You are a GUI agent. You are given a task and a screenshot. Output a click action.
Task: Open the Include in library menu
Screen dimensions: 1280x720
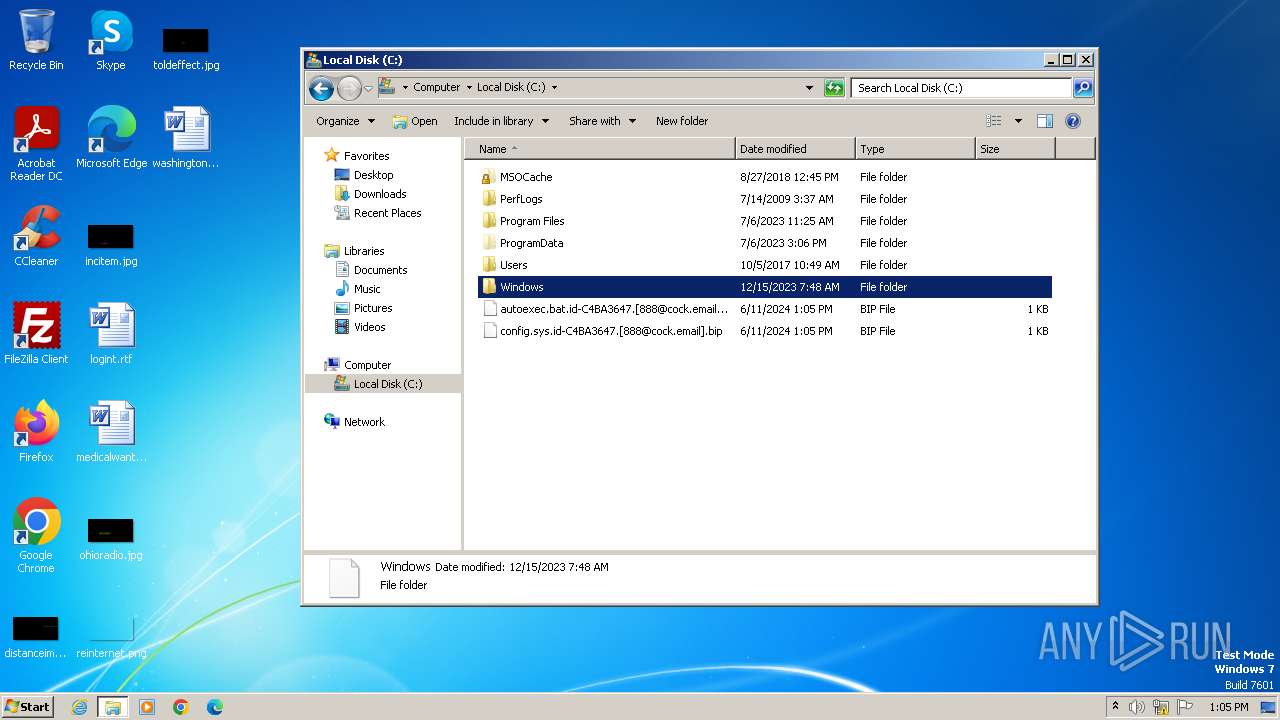[x=502, y=121]
